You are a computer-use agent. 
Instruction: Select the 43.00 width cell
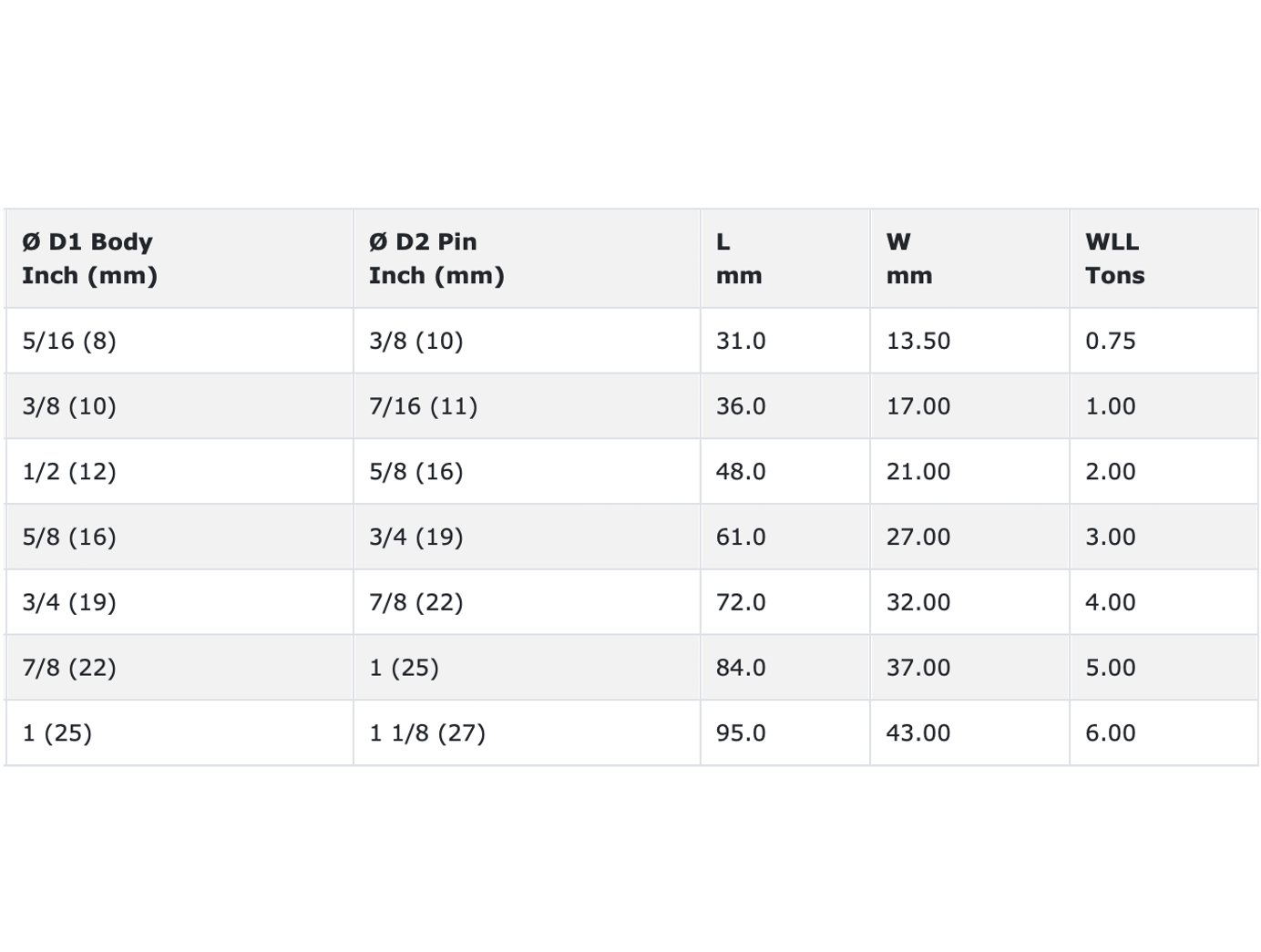tap(969, 733)
